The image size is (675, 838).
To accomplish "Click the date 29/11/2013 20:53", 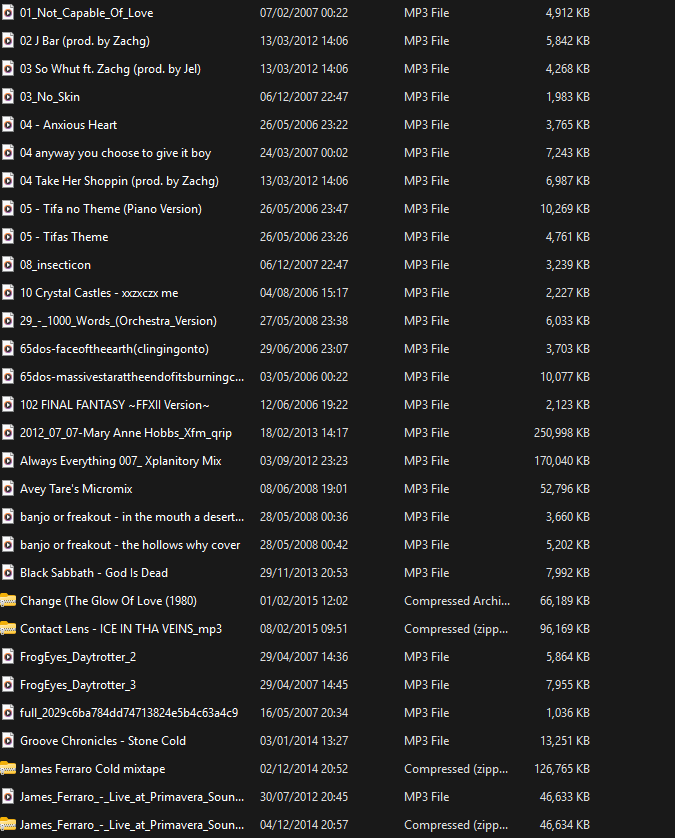I will (x=304, y=572).
